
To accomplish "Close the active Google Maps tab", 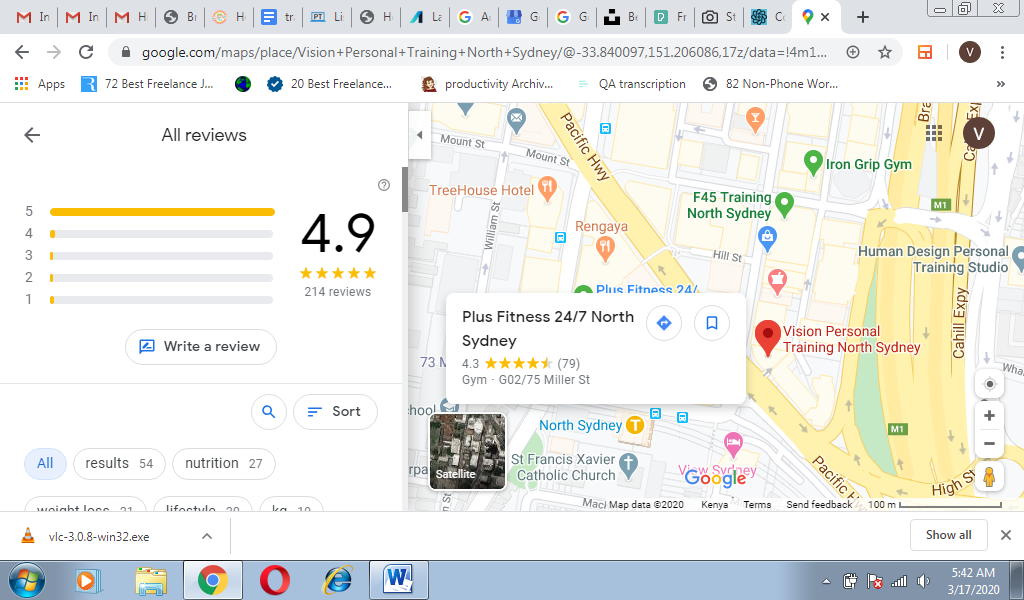I will [825, 17].
